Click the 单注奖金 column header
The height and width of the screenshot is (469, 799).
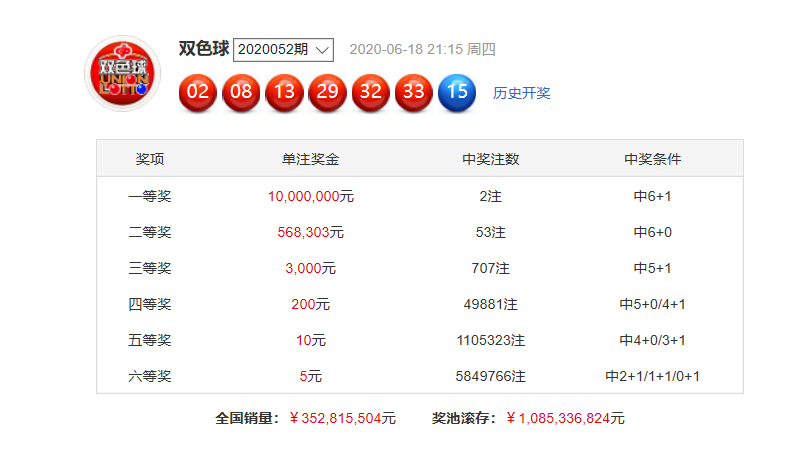coord(310,159)
